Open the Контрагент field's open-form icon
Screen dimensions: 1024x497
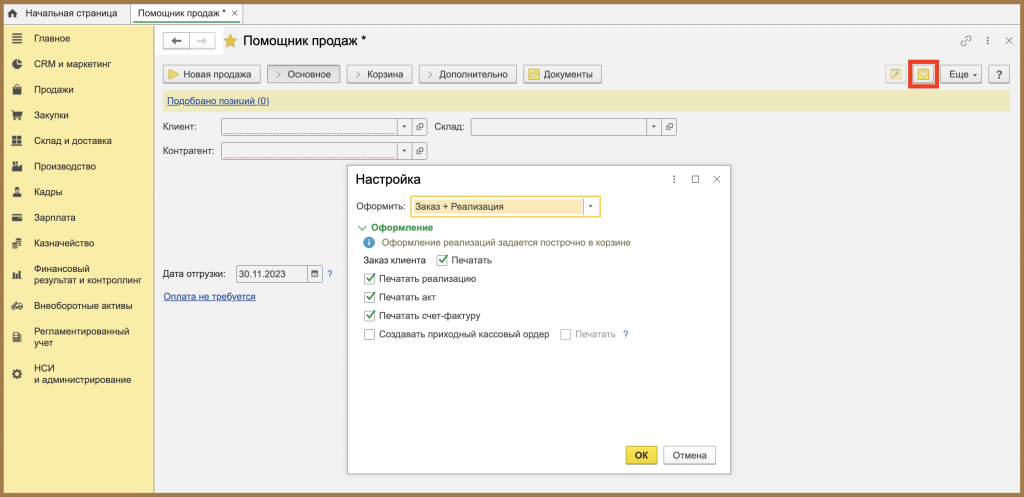(x=420, y=151)
